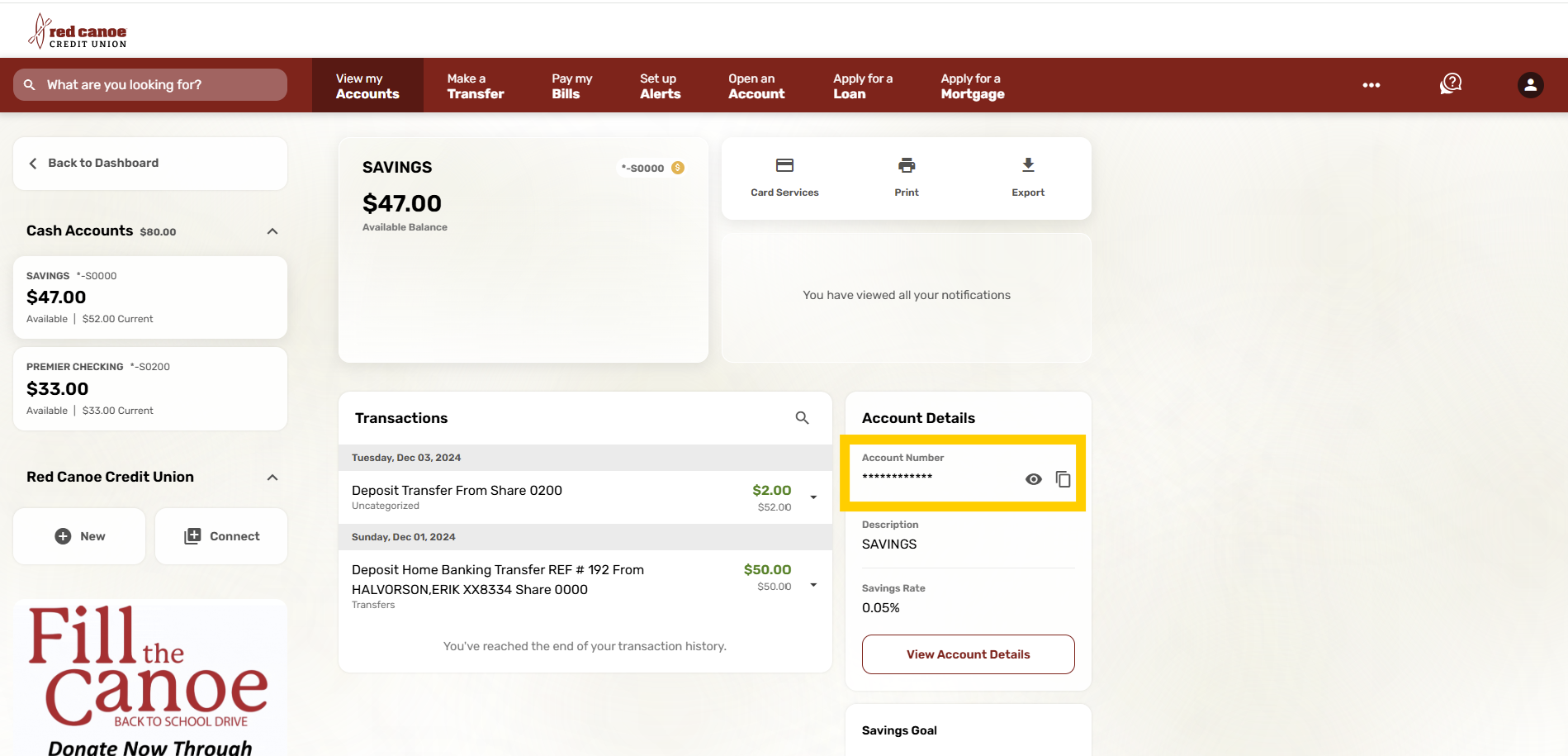Image resolution: width=1568 pixels, height=756 pixels.
Task: Click the New account button
Action: [x=79, y=536]
